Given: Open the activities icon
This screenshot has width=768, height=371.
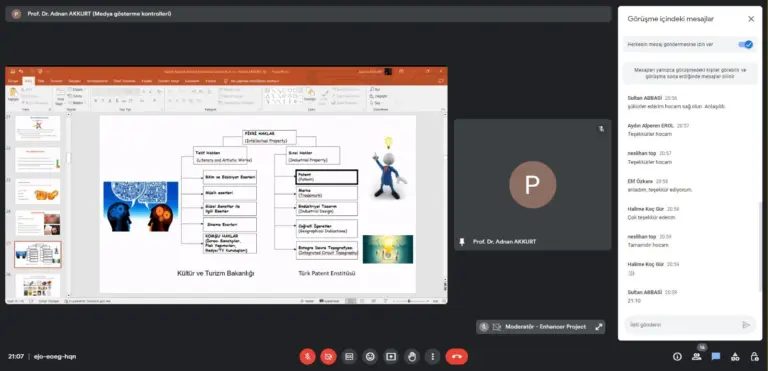Looking at the screenshot, I should [x=735, y=357].
